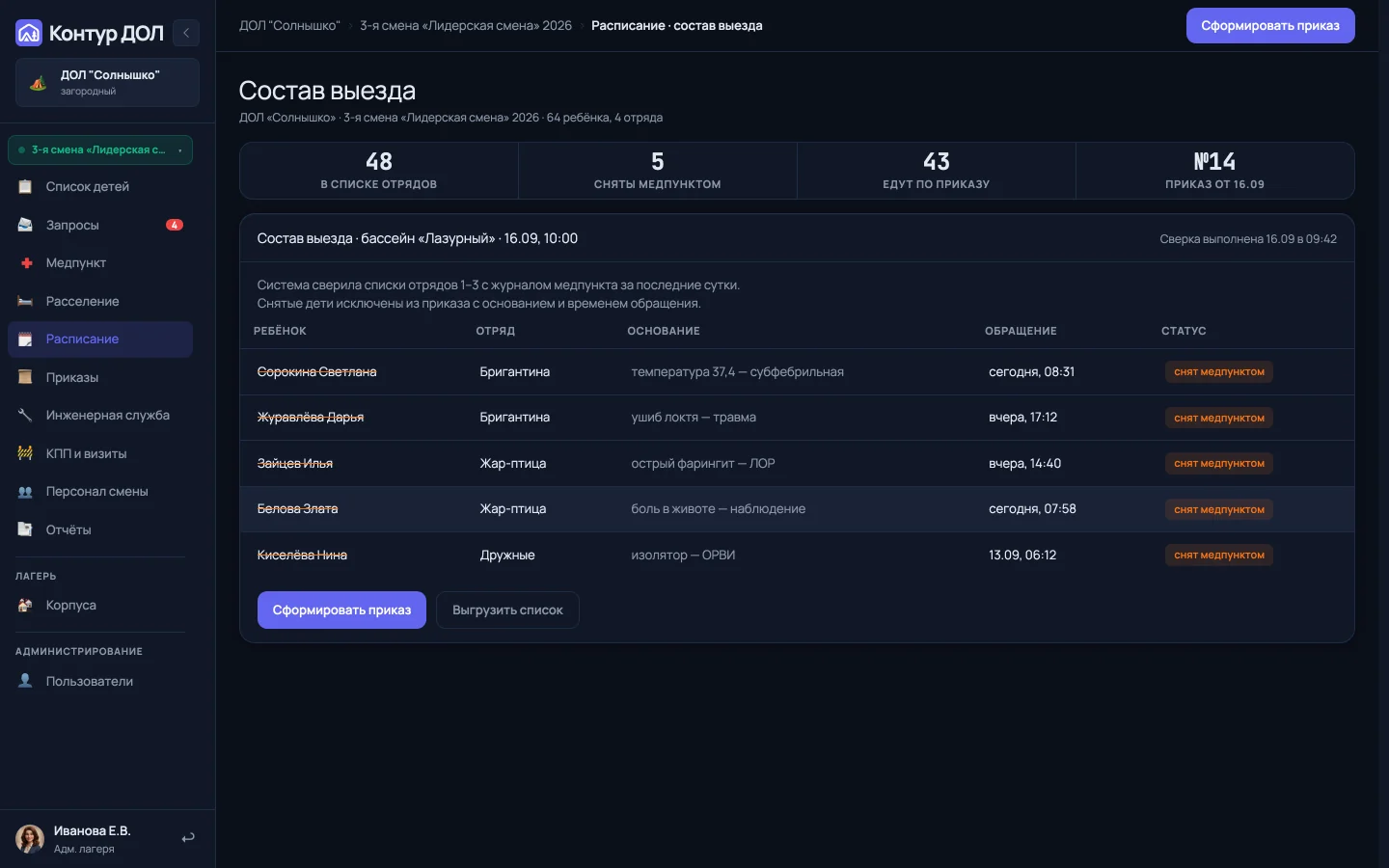Click the red cross Медпункт icon

click(25, 262)
